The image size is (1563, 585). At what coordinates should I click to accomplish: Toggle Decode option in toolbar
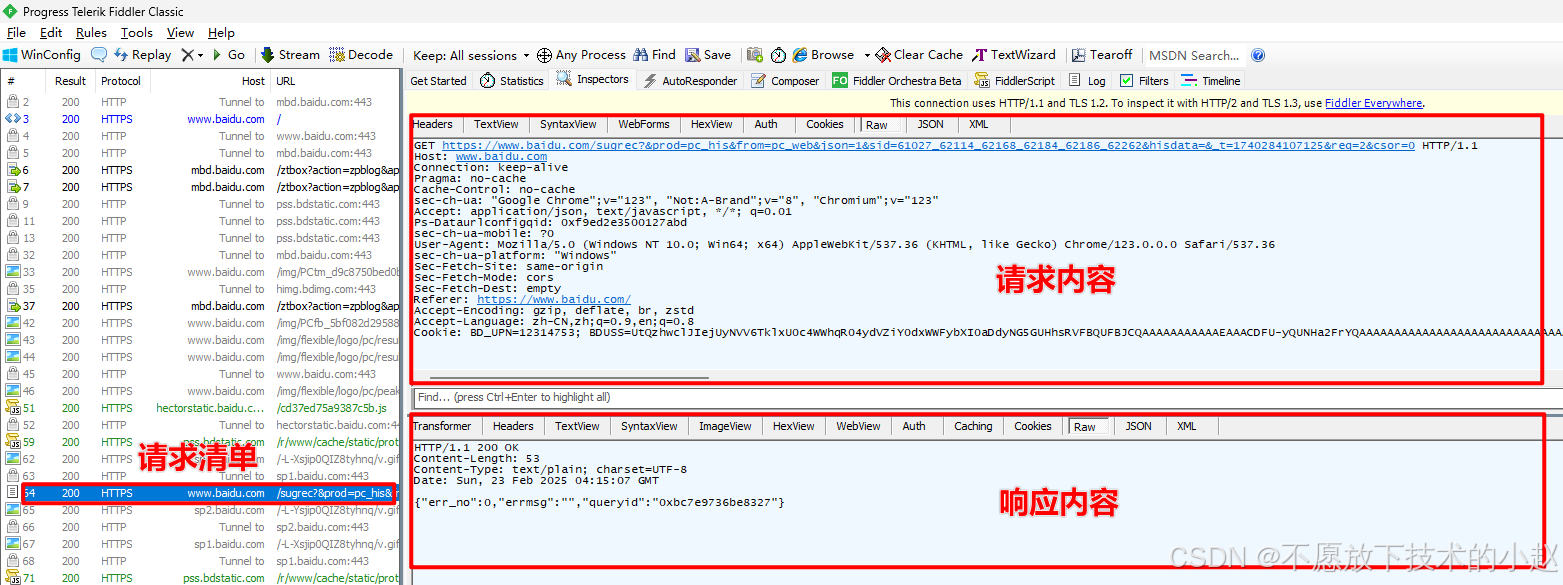(x=361, y=55)
